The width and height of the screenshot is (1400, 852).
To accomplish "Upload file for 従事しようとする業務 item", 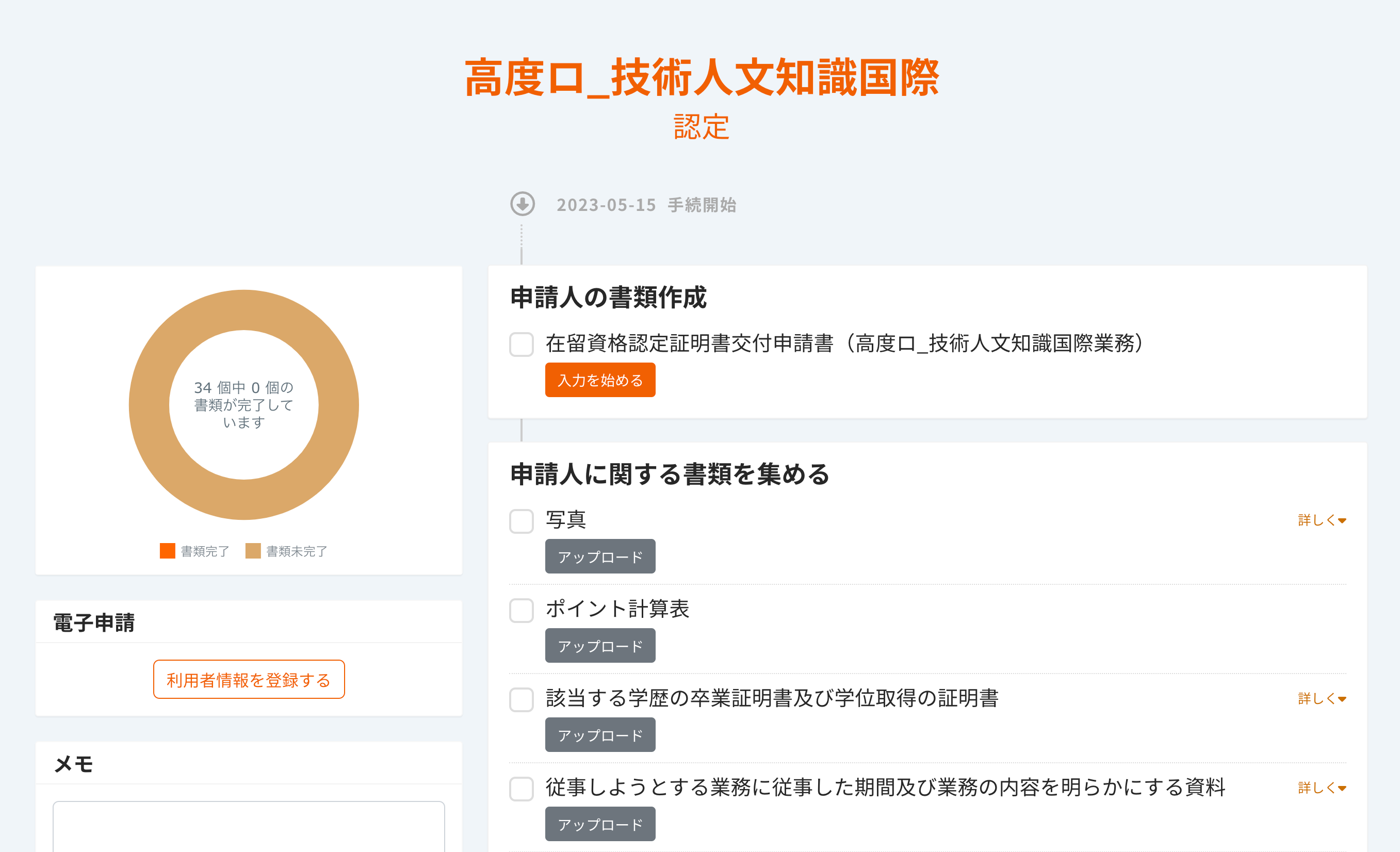I will [x=600, y=824].
